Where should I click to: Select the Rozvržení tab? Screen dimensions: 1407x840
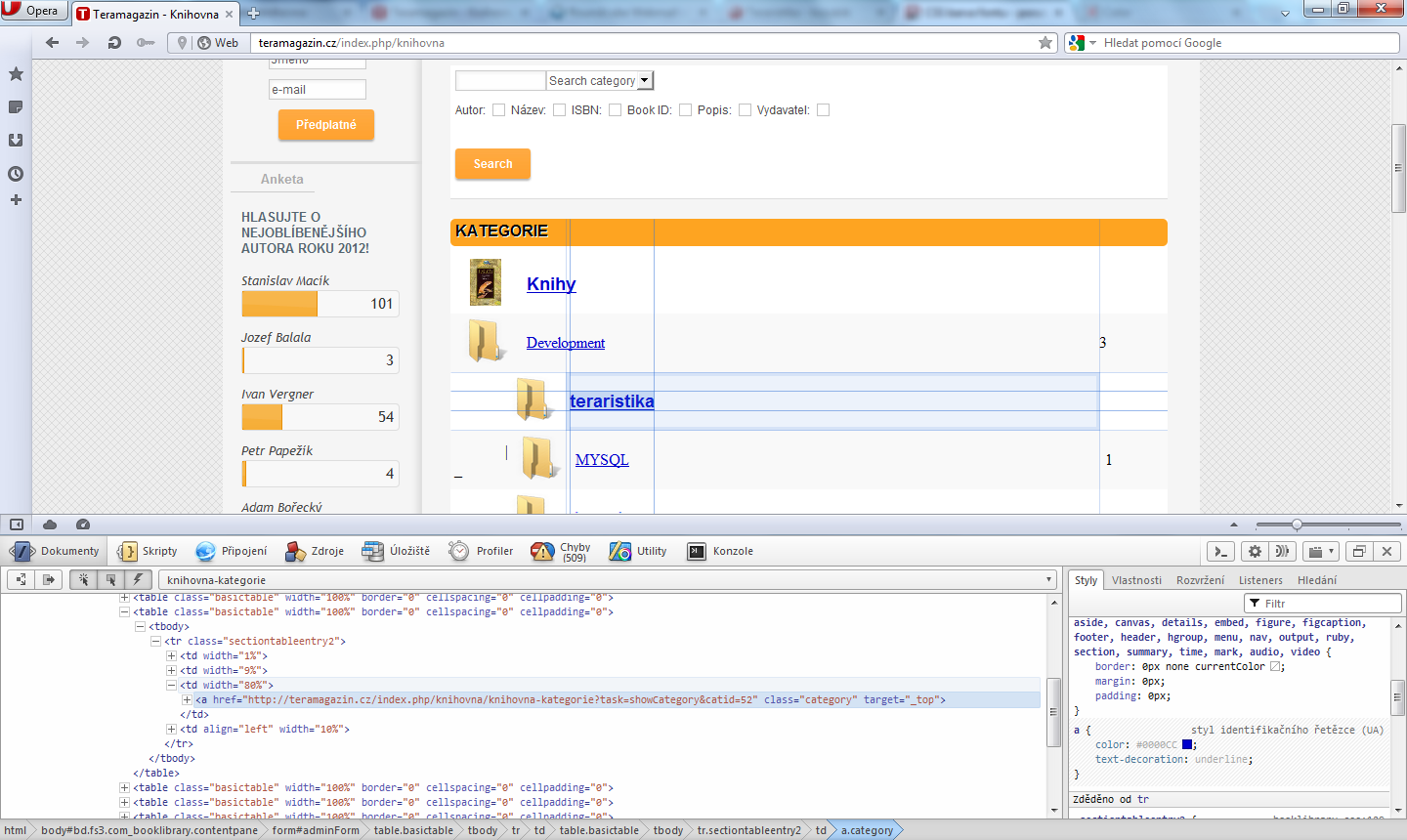tap(1200, 580)
